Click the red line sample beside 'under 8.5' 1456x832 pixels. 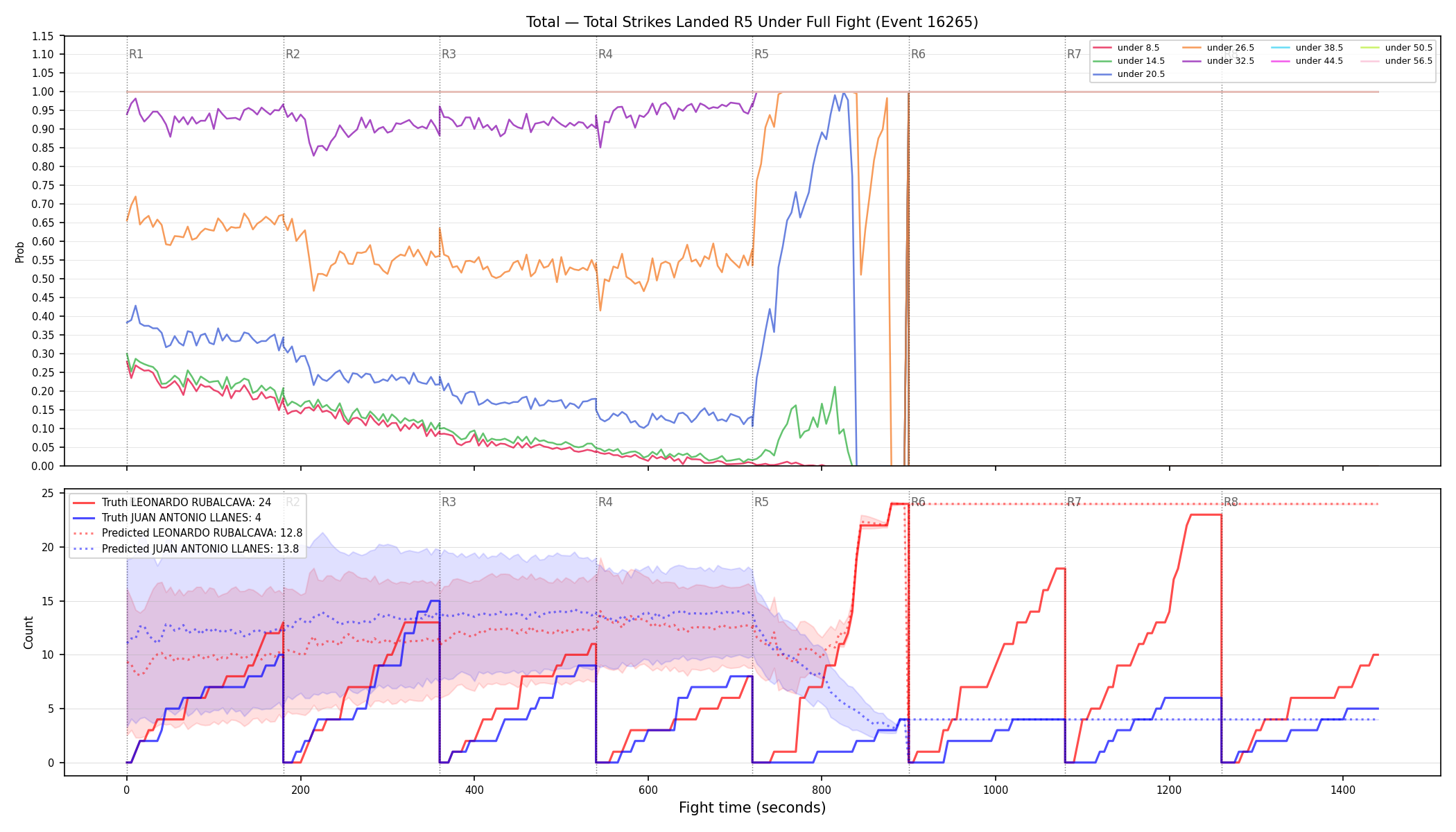tap(1102, 48)
